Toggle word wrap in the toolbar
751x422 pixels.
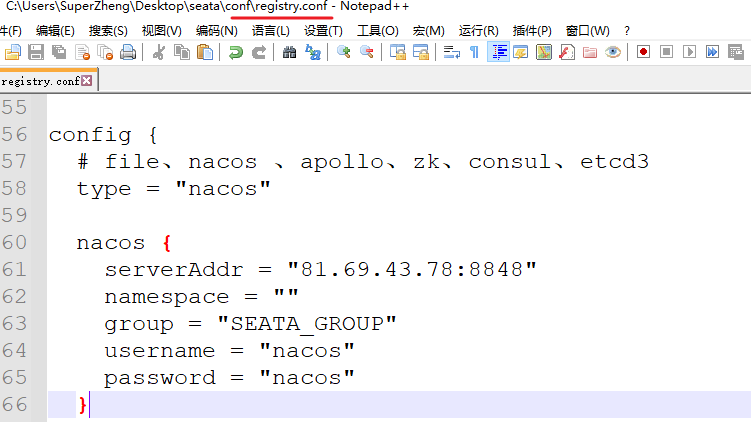point(452,52)
